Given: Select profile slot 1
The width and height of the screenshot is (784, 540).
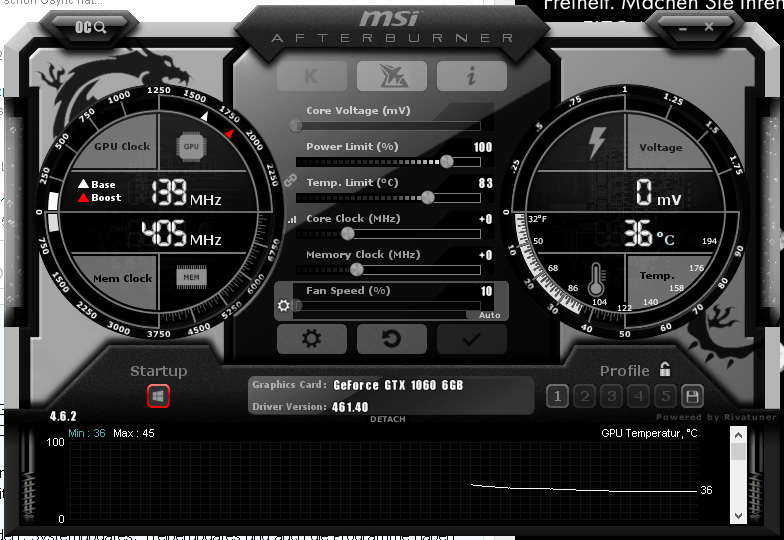Looking at the screenshot, I should point(558,396).
